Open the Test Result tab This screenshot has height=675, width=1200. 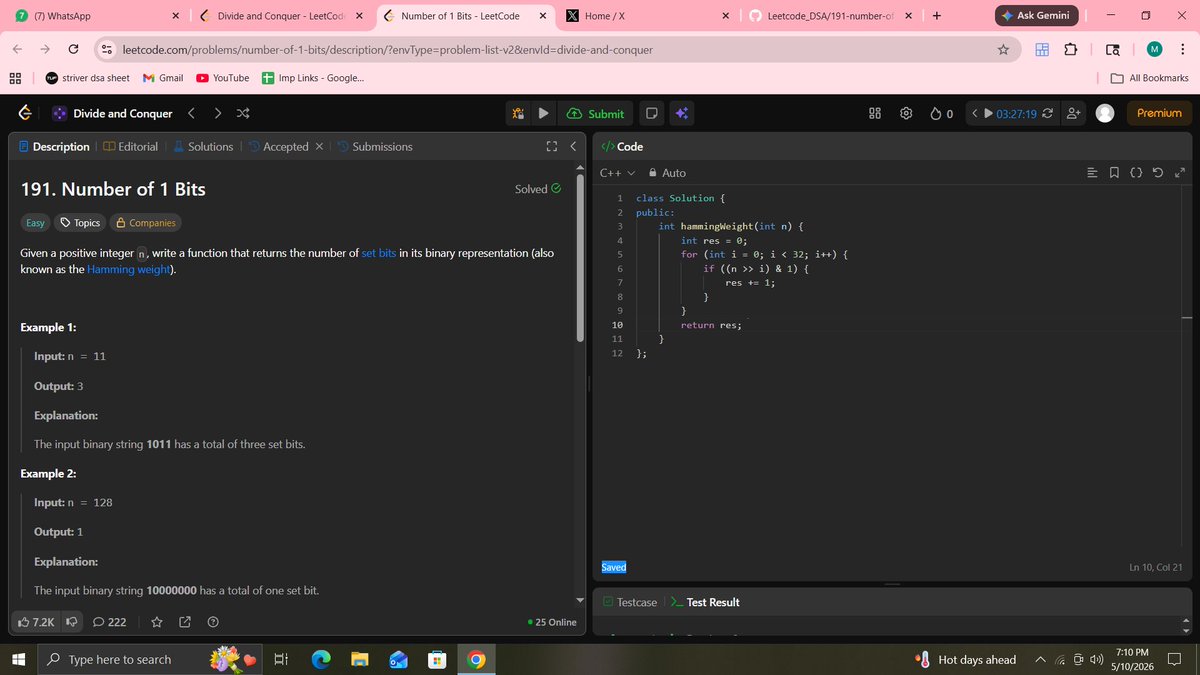(x=705, y=602)
